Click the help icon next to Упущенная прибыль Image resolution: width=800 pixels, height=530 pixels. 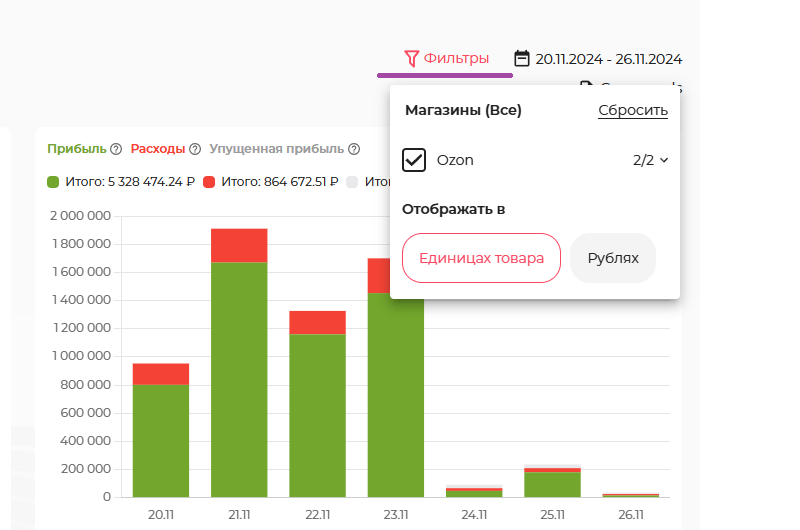[x=353, y=149]
